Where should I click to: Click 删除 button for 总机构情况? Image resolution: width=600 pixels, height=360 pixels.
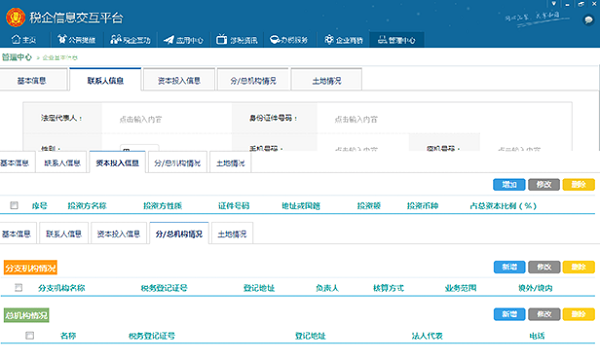(x=579, y=314)
